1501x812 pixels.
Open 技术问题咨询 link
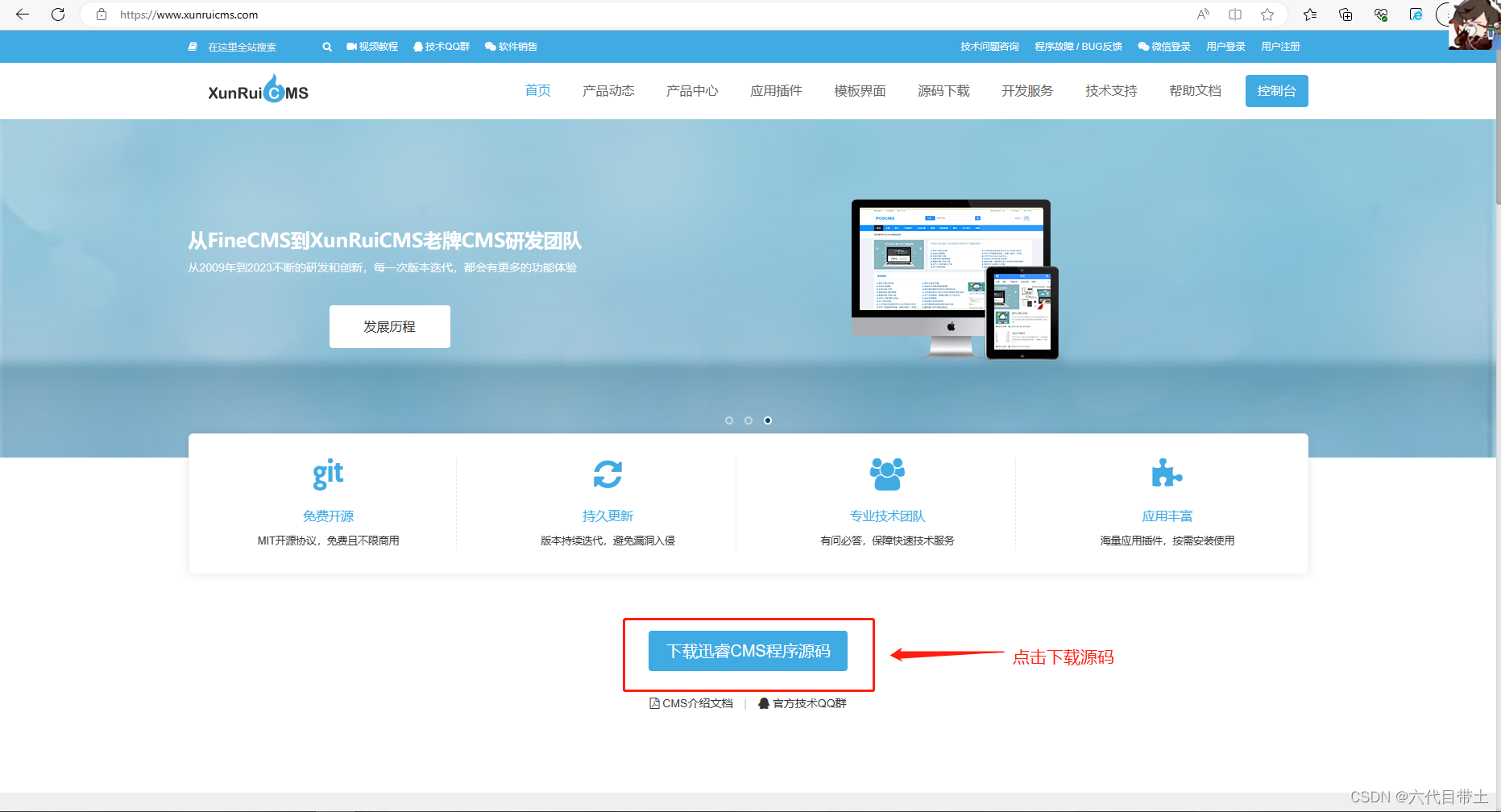click(989, 47)
